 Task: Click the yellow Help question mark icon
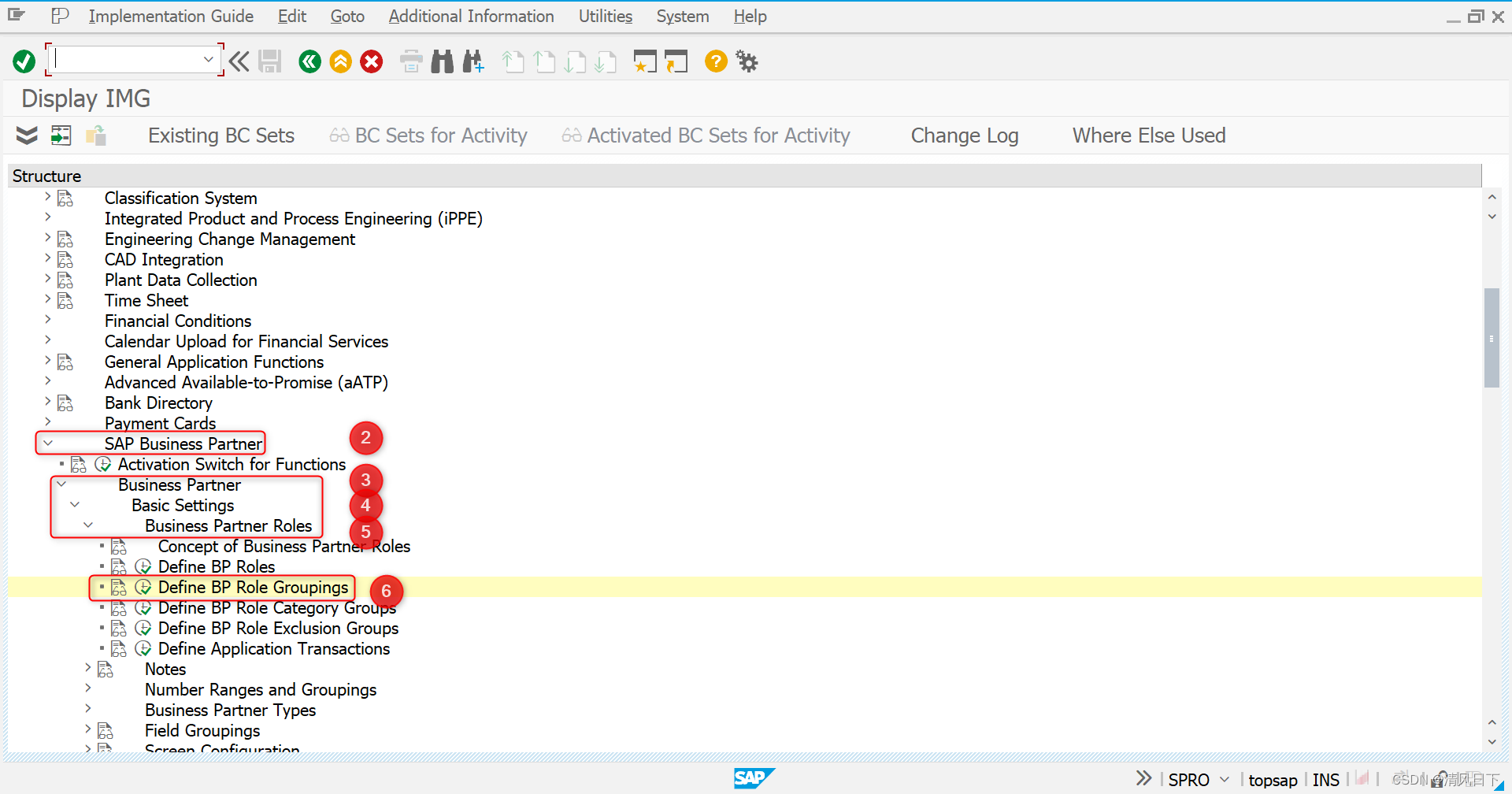[716, 61]
